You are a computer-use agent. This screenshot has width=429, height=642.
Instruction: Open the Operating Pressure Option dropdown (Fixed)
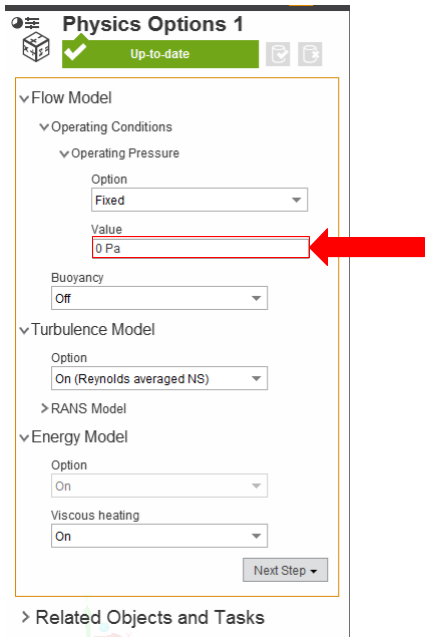pos(199,200)
